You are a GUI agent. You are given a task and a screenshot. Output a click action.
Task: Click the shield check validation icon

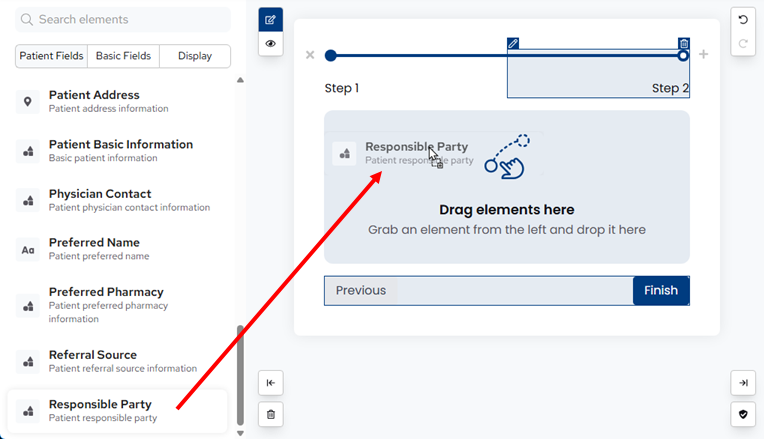[743, 413]
